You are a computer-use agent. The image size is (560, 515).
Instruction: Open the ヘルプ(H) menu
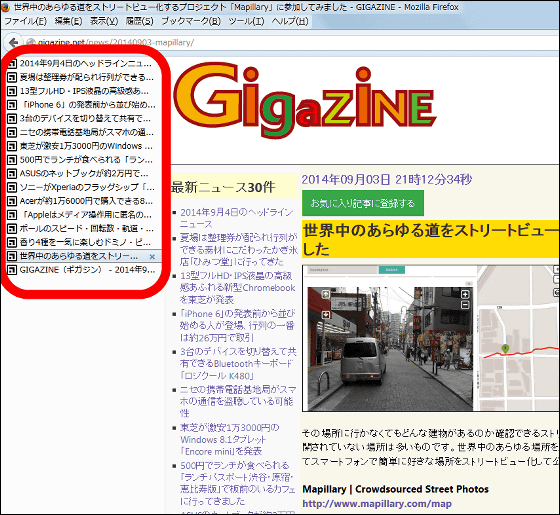click(290, 21)
